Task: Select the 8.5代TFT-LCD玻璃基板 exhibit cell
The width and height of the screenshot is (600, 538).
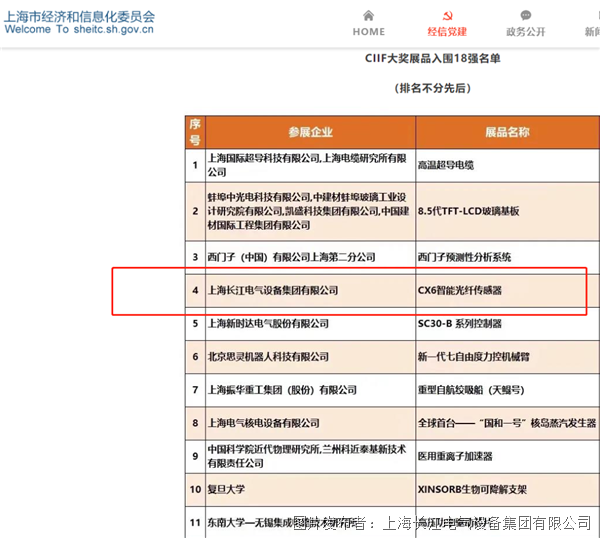Action: tap(507, 211)
